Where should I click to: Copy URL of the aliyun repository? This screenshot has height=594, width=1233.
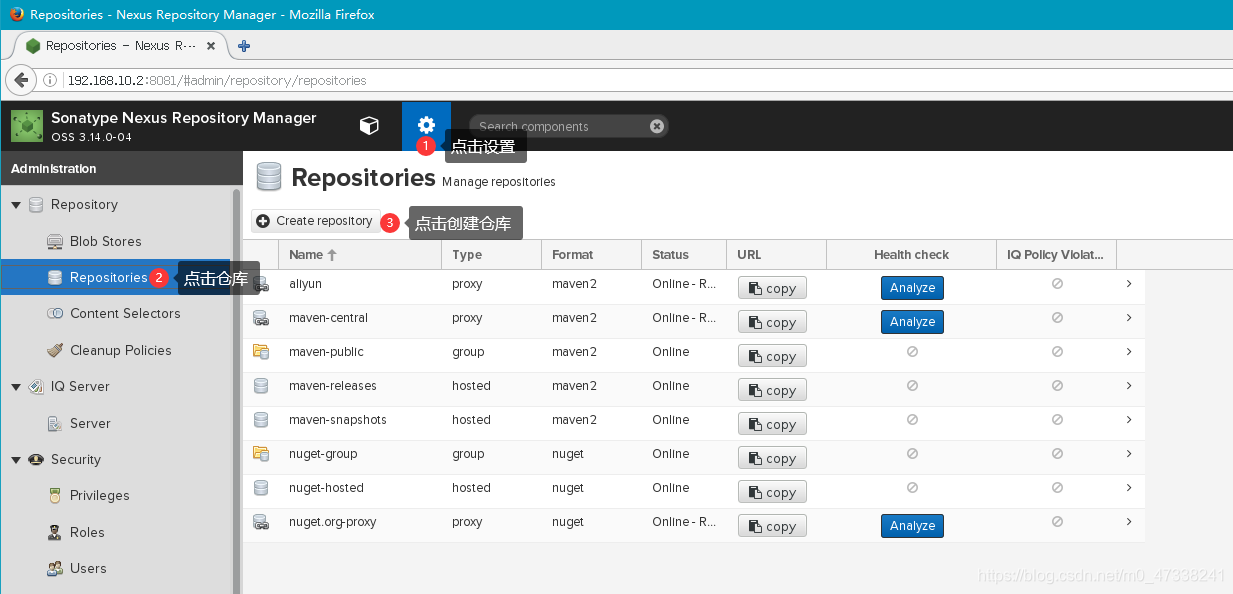point(772,288)
